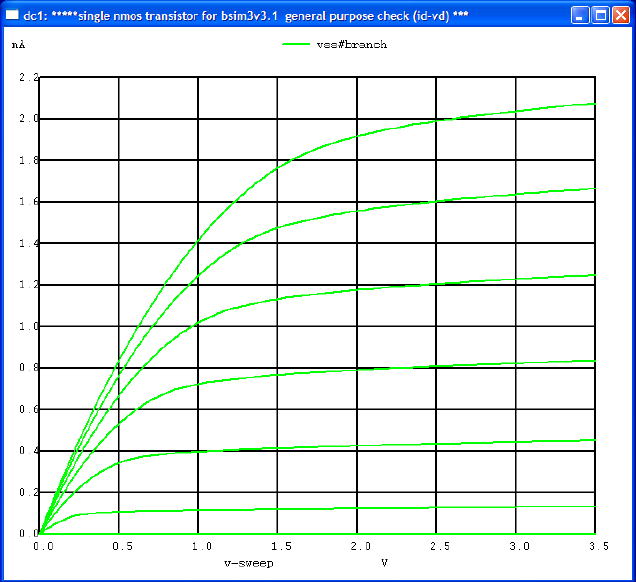
Task: Click the 0.5 tick on the x-axis
Action: 122,546
